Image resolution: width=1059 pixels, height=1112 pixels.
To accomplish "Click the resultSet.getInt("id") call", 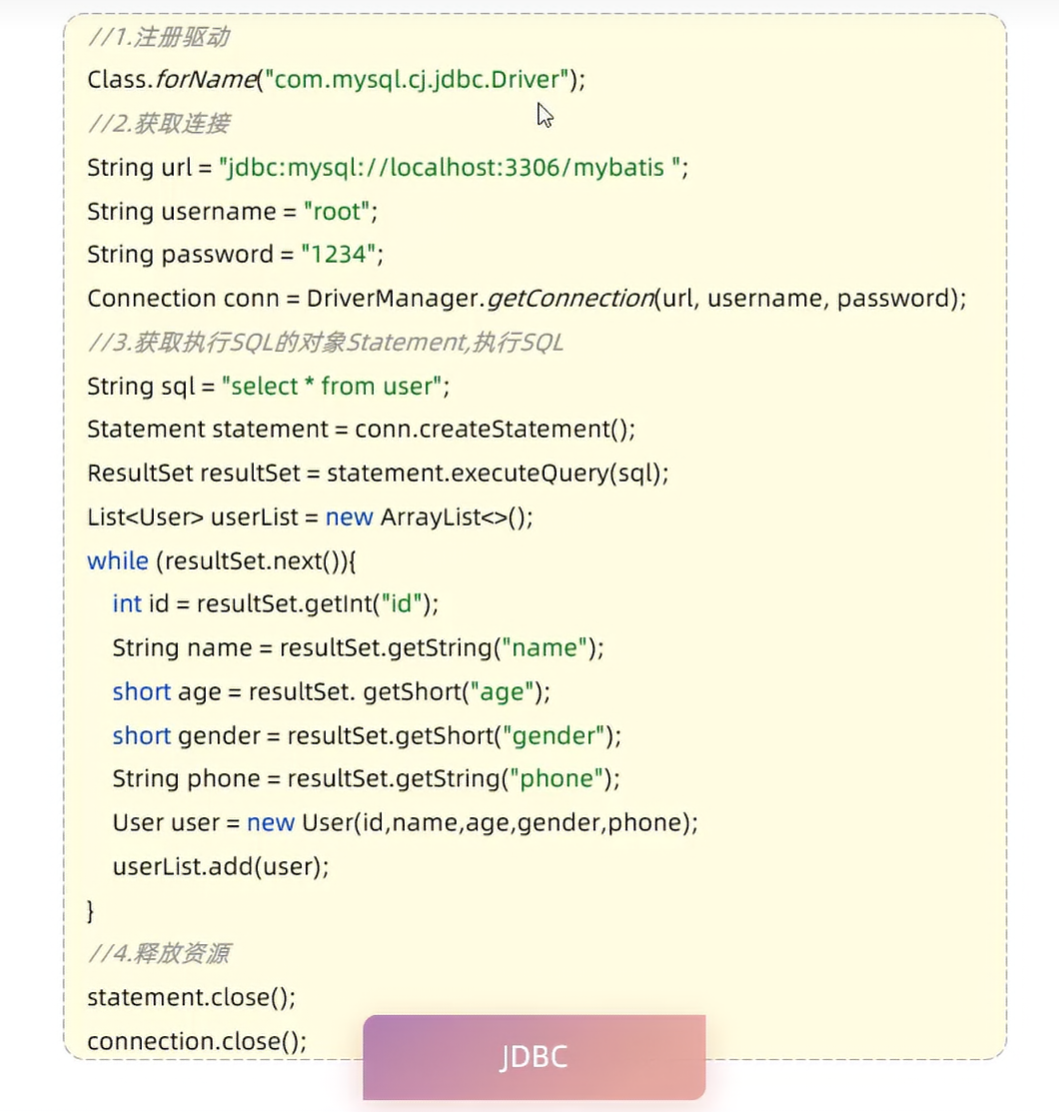I will [x=317, y=604].
